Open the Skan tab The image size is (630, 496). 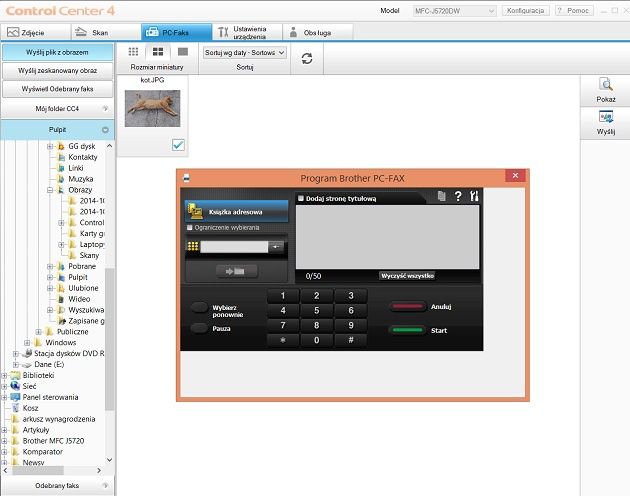[106, 32]
